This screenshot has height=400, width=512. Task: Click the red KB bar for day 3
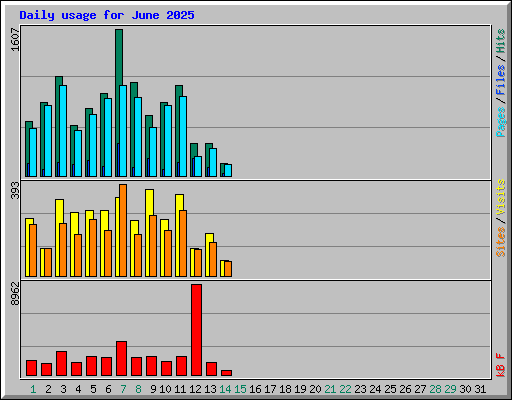pyautogui.click(x=61, y=363)
